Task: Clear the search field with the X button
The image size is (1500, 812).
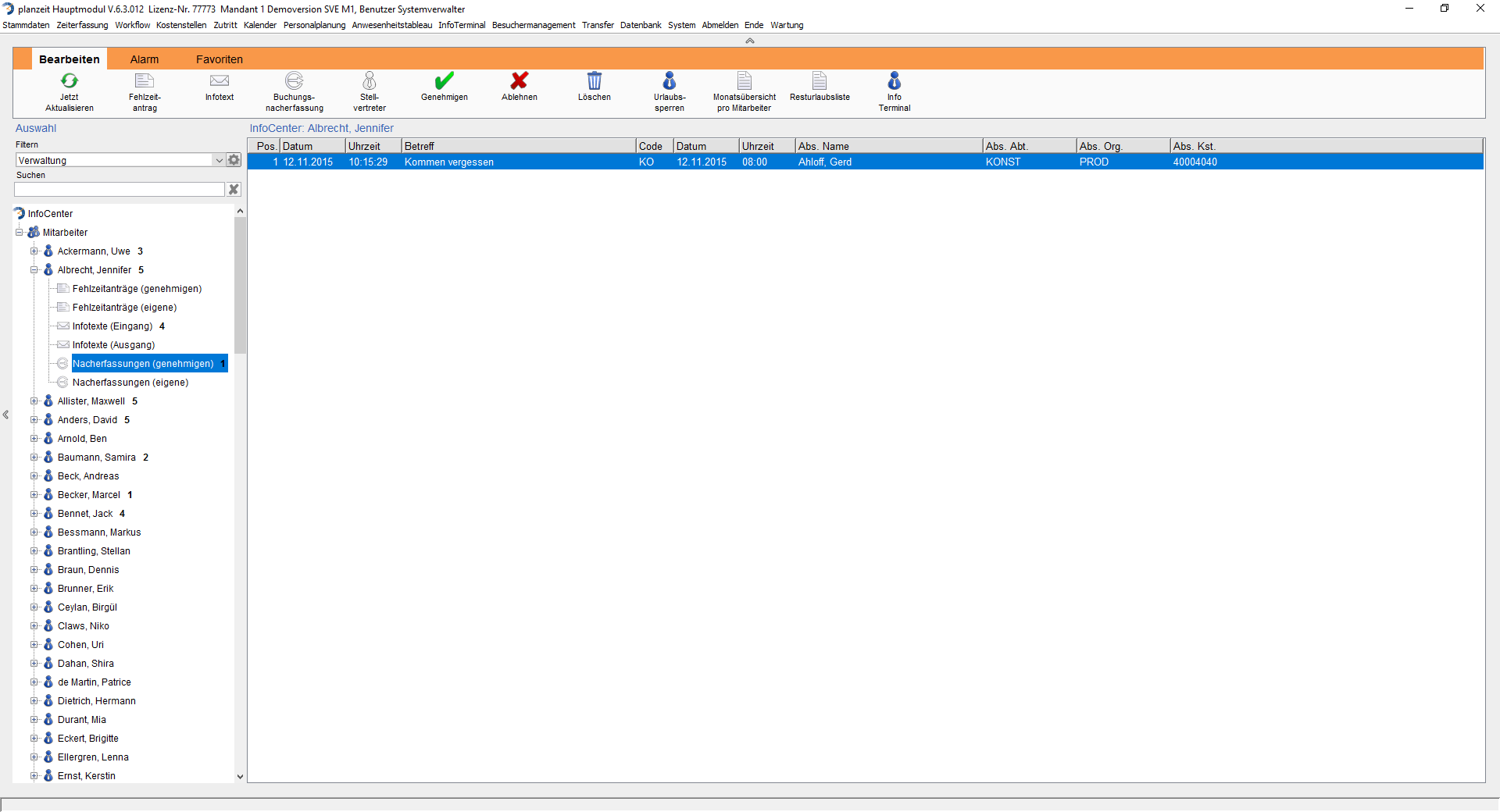Action: [233, 190]
